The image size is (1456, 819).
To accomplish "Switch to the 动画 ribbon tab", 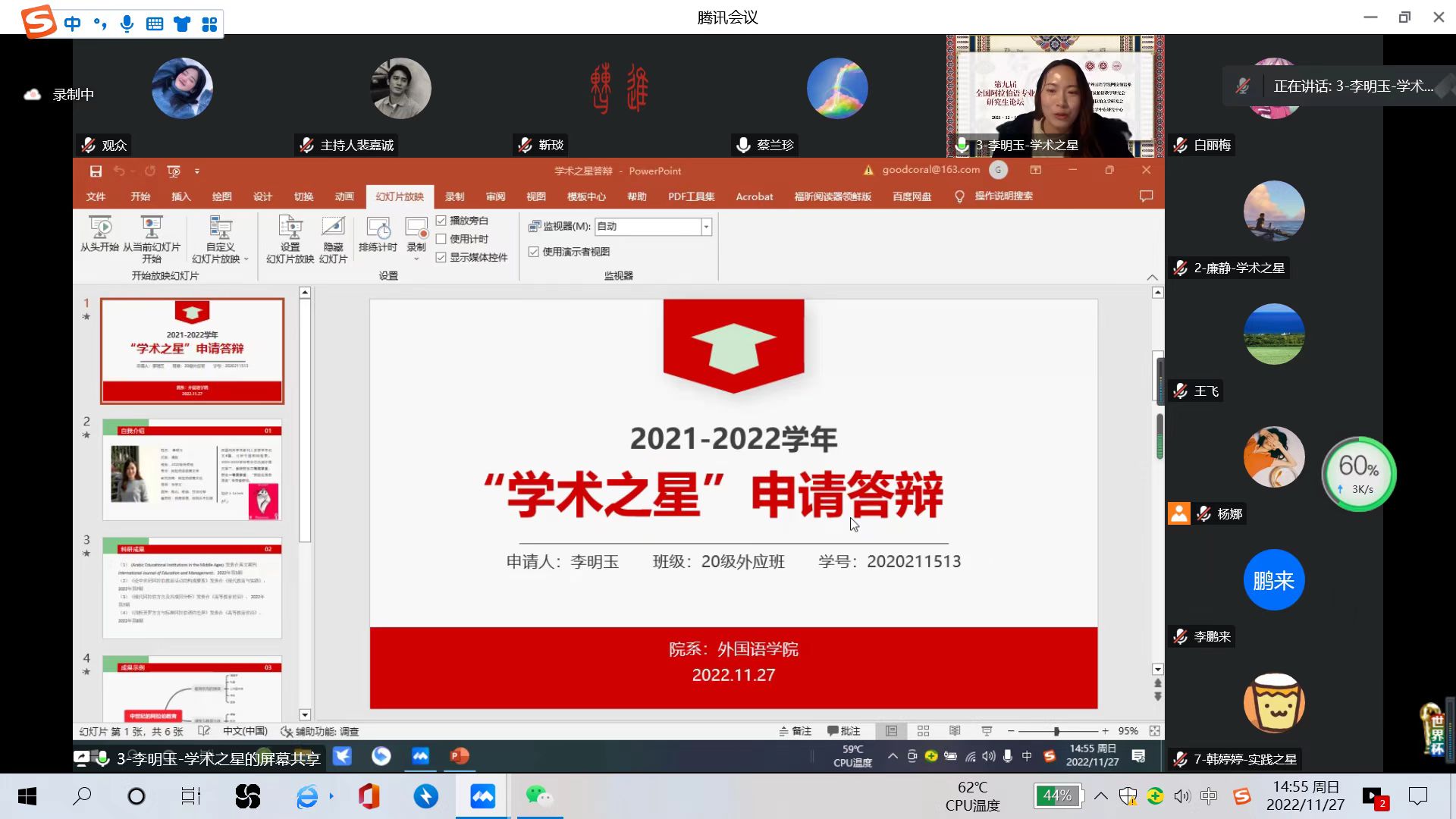I will (344, 196).
